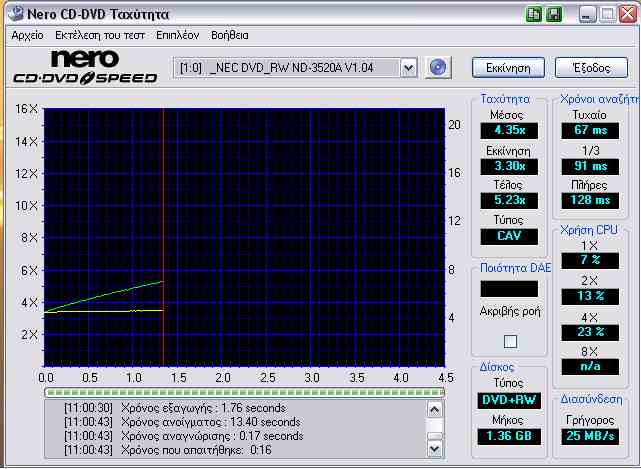Close the Nero CD-DVD window
This screenshot has width=641, height=469.
tap(628, 15)
